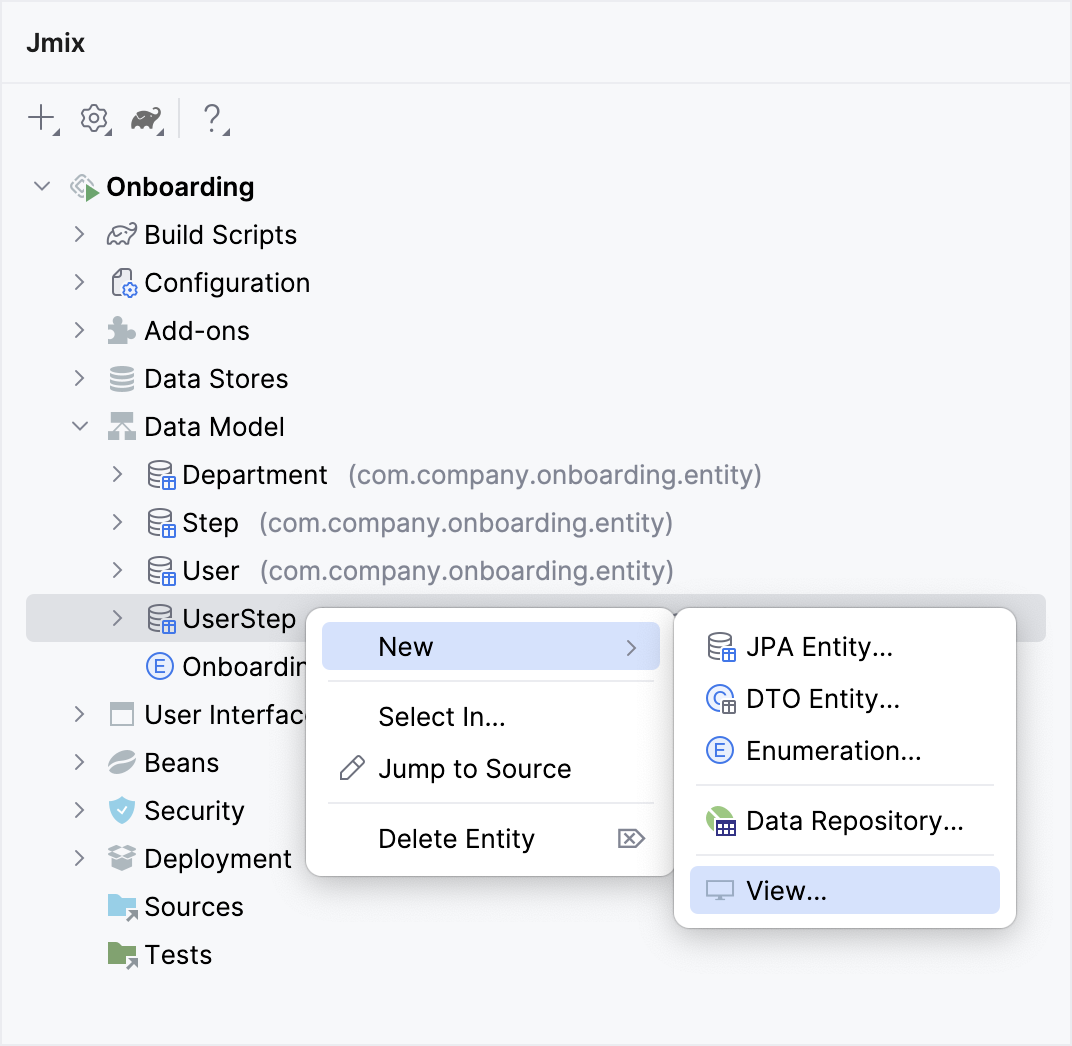Expand the Deployment node arrow

point(80,859)
